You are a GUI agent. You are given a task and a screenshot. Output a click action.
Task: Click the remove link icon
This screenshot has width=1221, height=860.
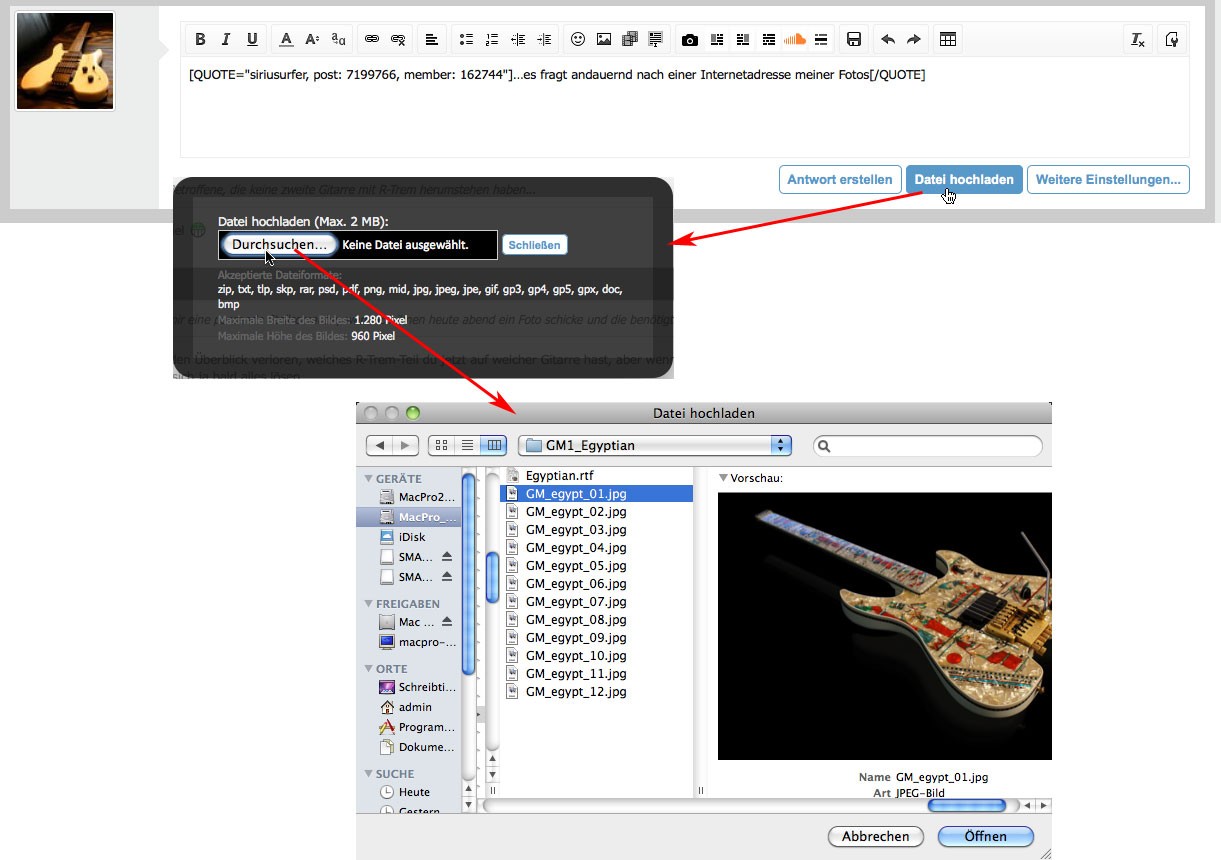[x=398, y=40]
